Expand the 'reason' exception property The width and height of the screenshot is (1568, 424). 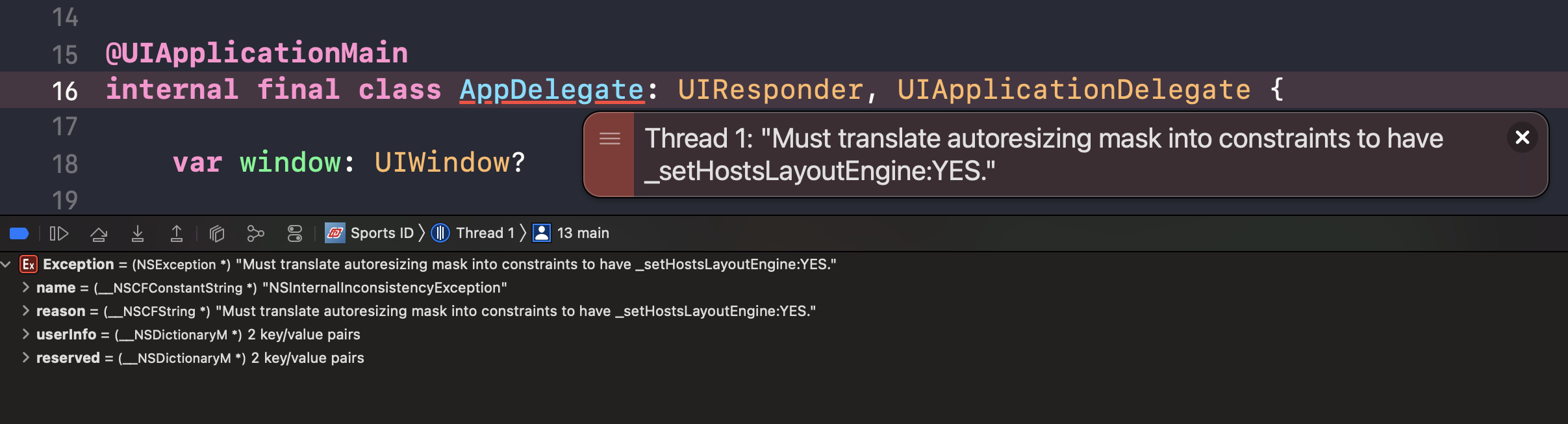[x=25, y=311]
